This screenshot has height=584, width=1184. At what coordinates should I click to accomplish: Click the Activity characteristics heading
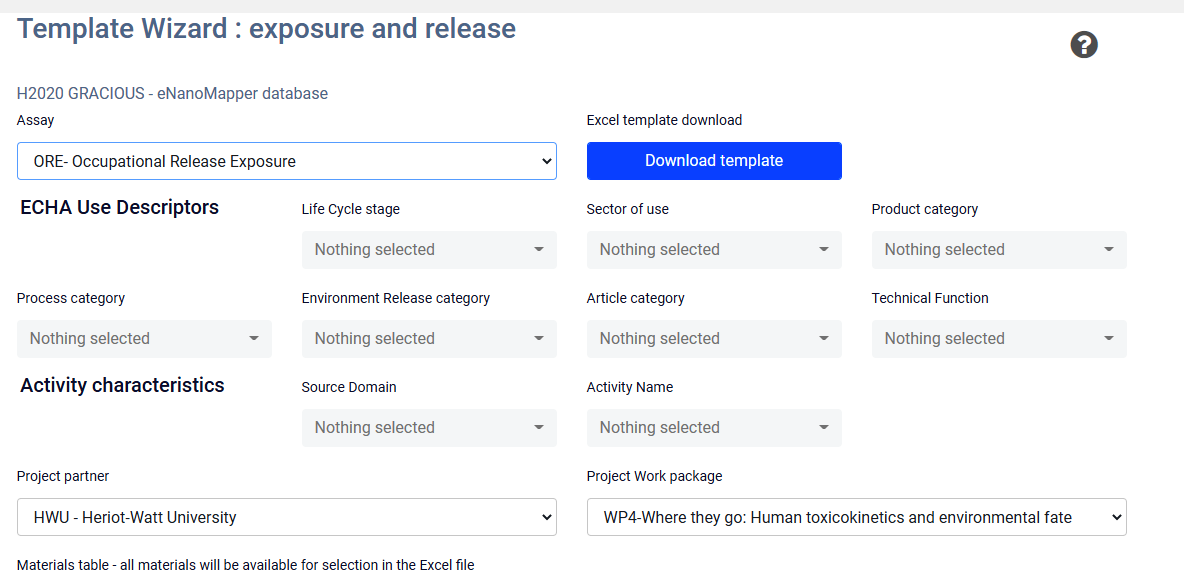coord(122,385)
